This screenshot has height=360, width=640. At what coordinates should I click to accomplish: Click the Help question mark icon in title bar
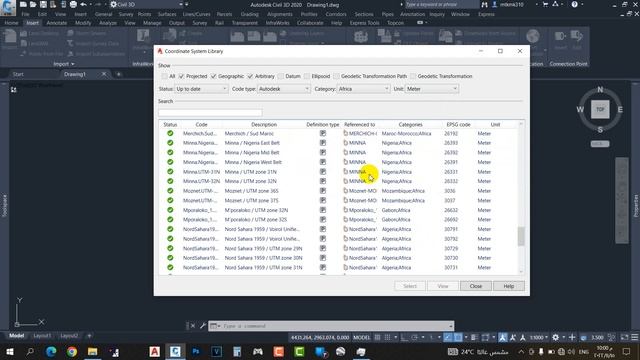pyautogui.click(x=575, y=4)
